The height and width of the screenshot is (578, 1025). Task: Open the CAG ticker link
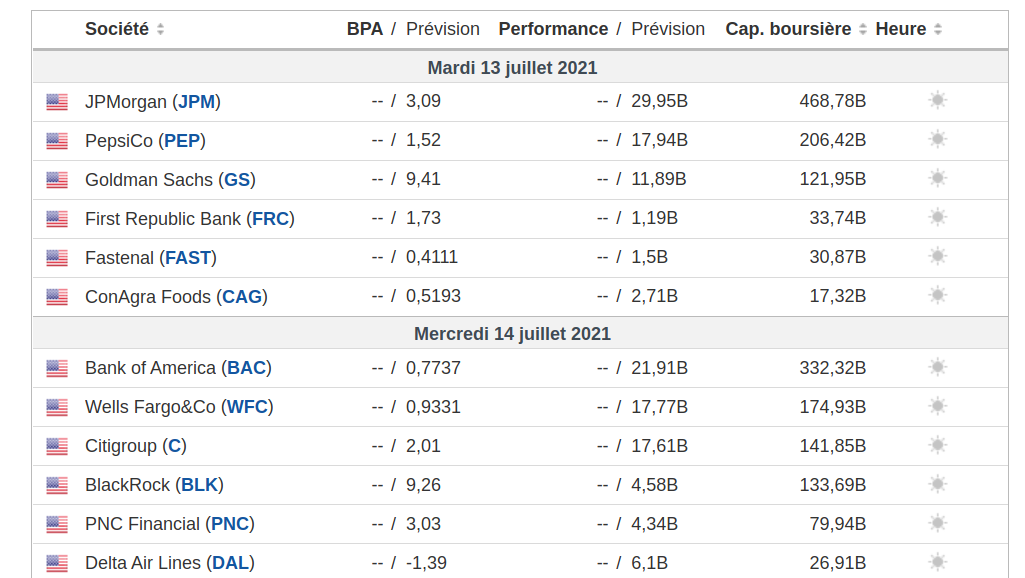pyautogui.click(x=242, y=296)
